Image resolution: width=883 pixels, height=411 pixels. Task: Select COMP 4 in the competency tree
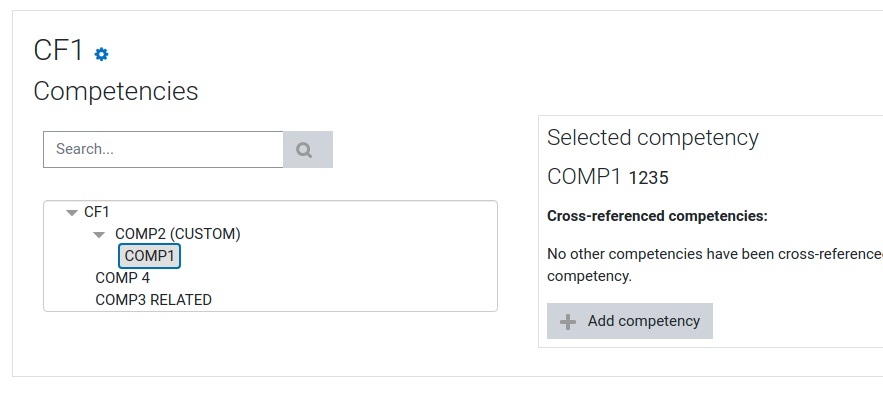tap(123, 278)
